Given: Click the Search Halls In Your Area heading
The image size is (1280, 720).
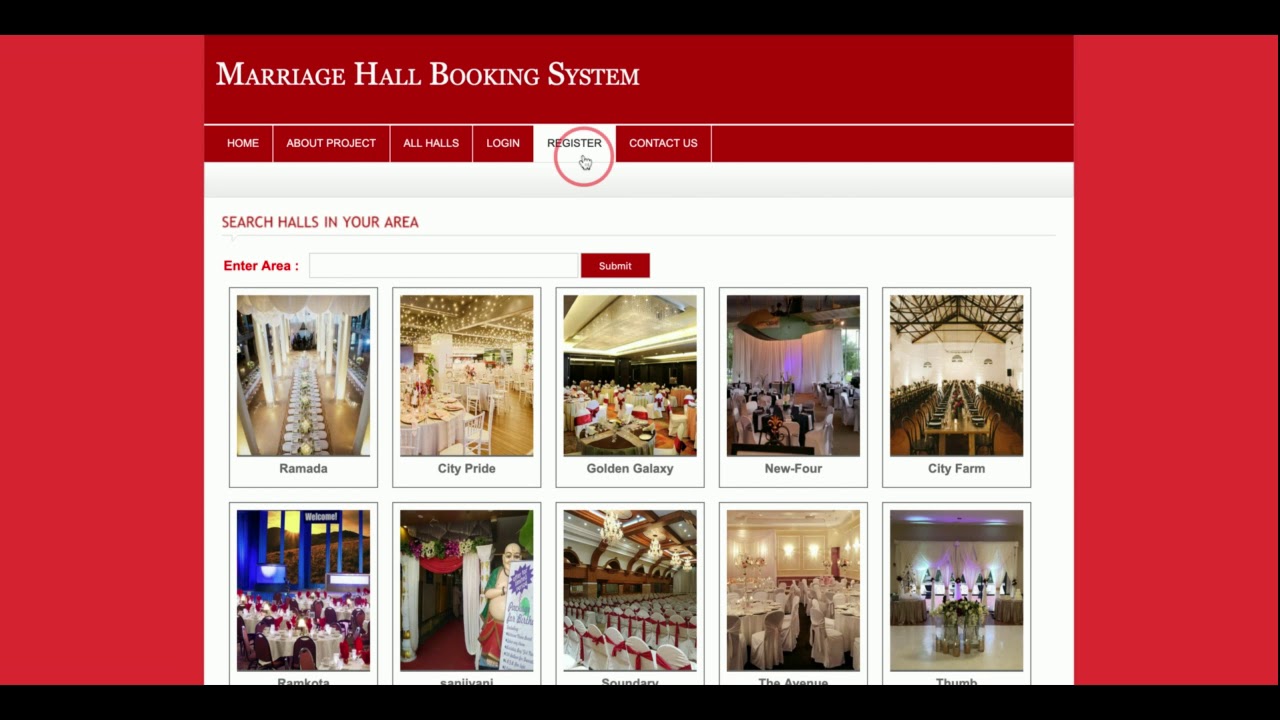Looking at the screenshot, I should [320, 222].
